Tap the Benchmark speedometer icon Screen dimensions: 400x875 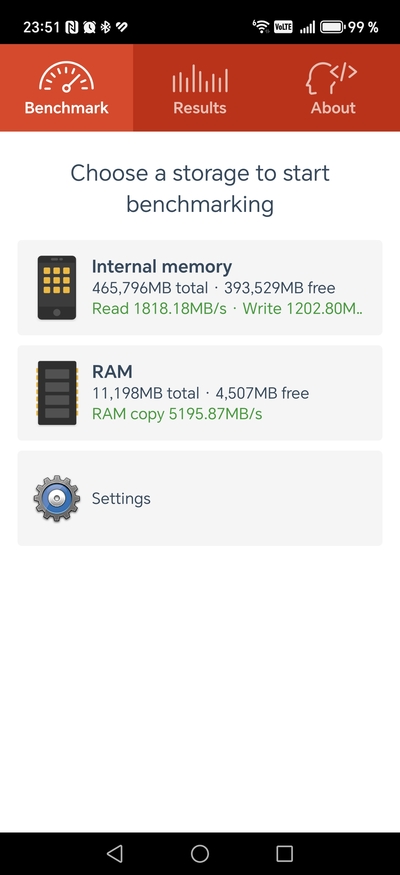pyautogui.click(x=66, y=77)
